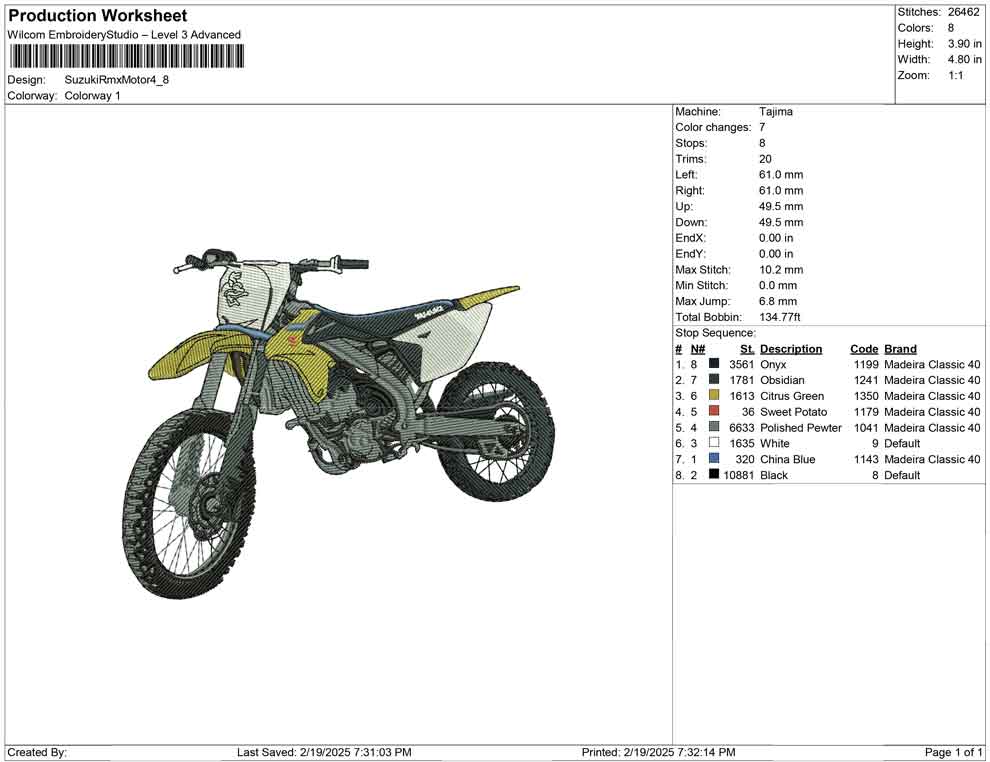Click the Polished Pewter description text
Screen dimensions: 990x762
pyautogui.click(x=801, y=427)
